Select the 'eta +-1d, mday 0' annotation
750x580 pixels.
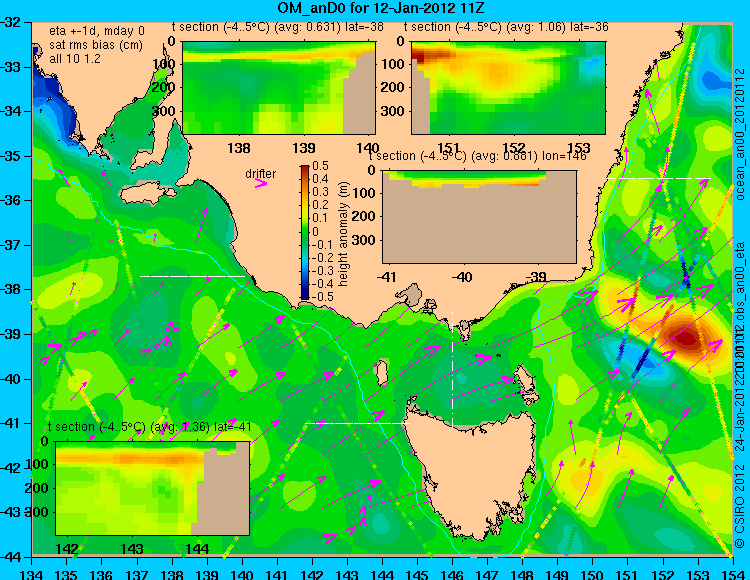[x=97, y=31]
